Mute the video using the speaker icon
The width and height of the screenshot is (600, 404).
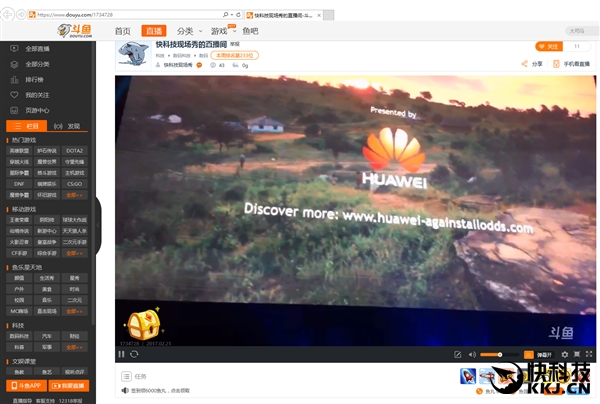(473, 354)
